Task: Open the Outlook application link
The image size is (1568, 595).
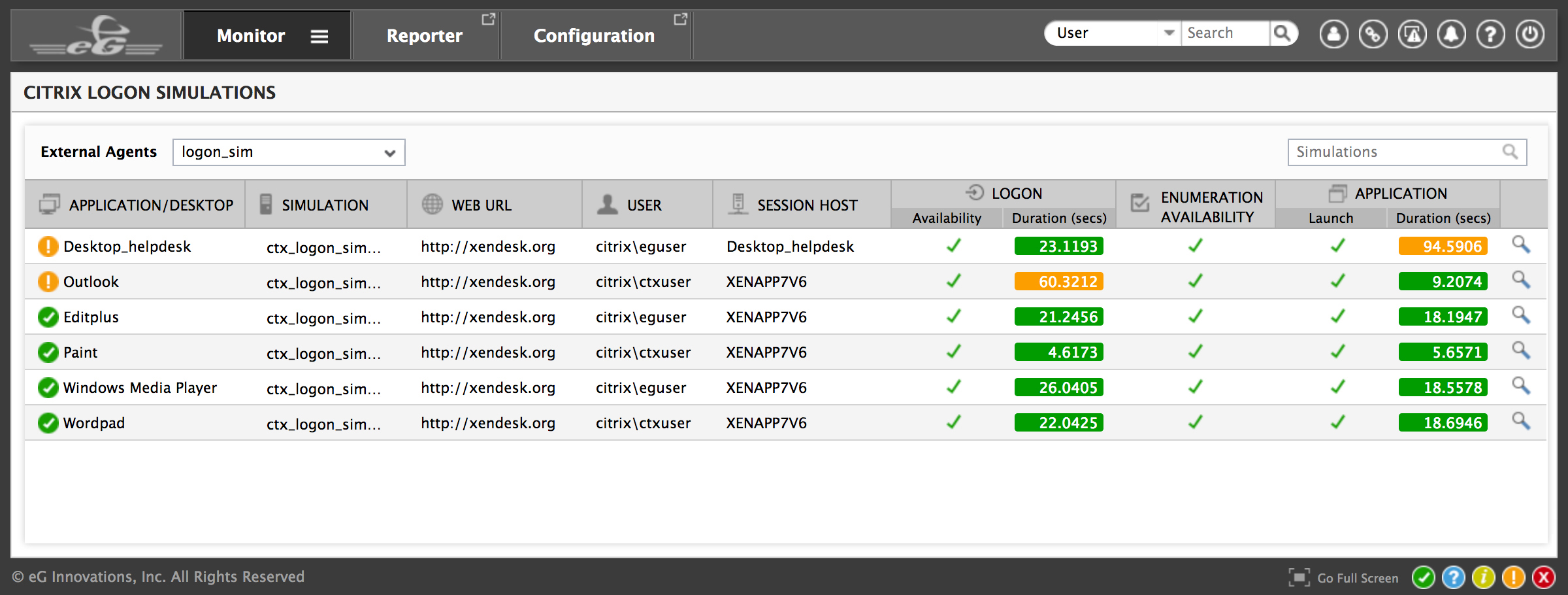Action: 91,282
